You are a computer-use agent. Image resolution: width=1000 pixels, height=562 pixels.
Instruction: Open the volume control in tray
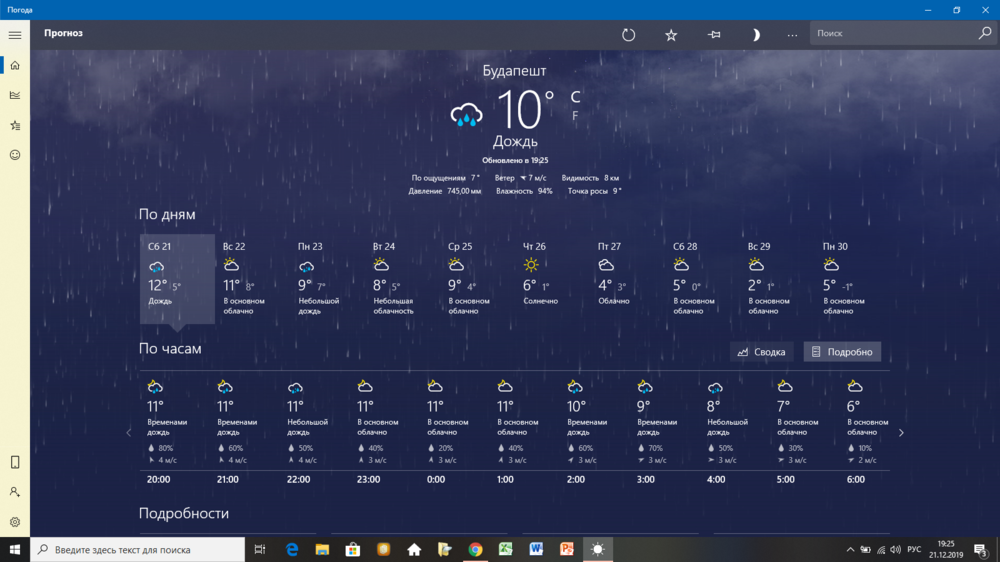(x=895, y=549)
